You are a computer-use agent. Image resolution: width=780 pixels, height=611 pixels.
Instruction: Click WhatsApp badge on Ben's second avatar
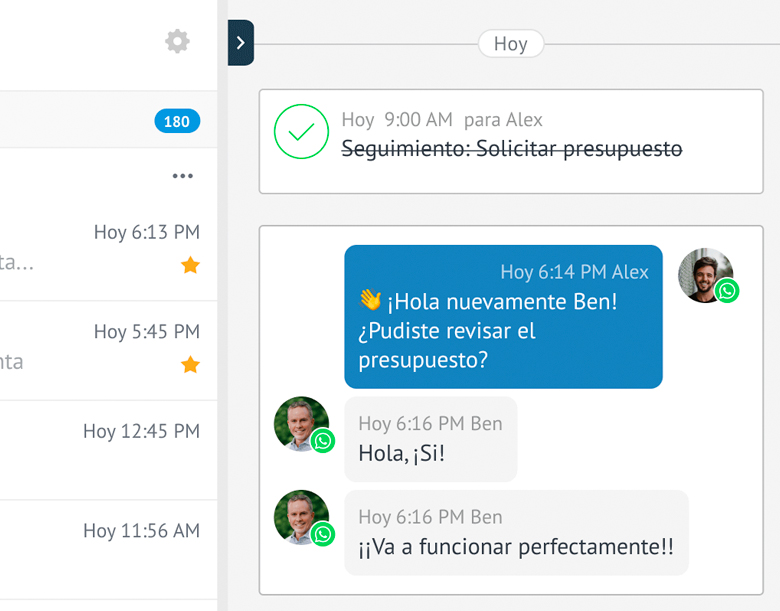(x=322, y=534)
